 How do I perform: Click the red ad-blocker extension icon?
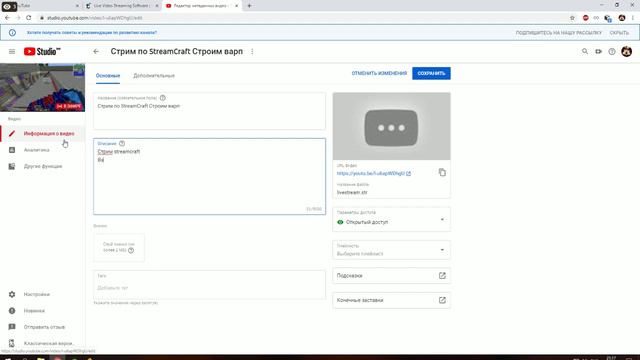click(585, 18)
